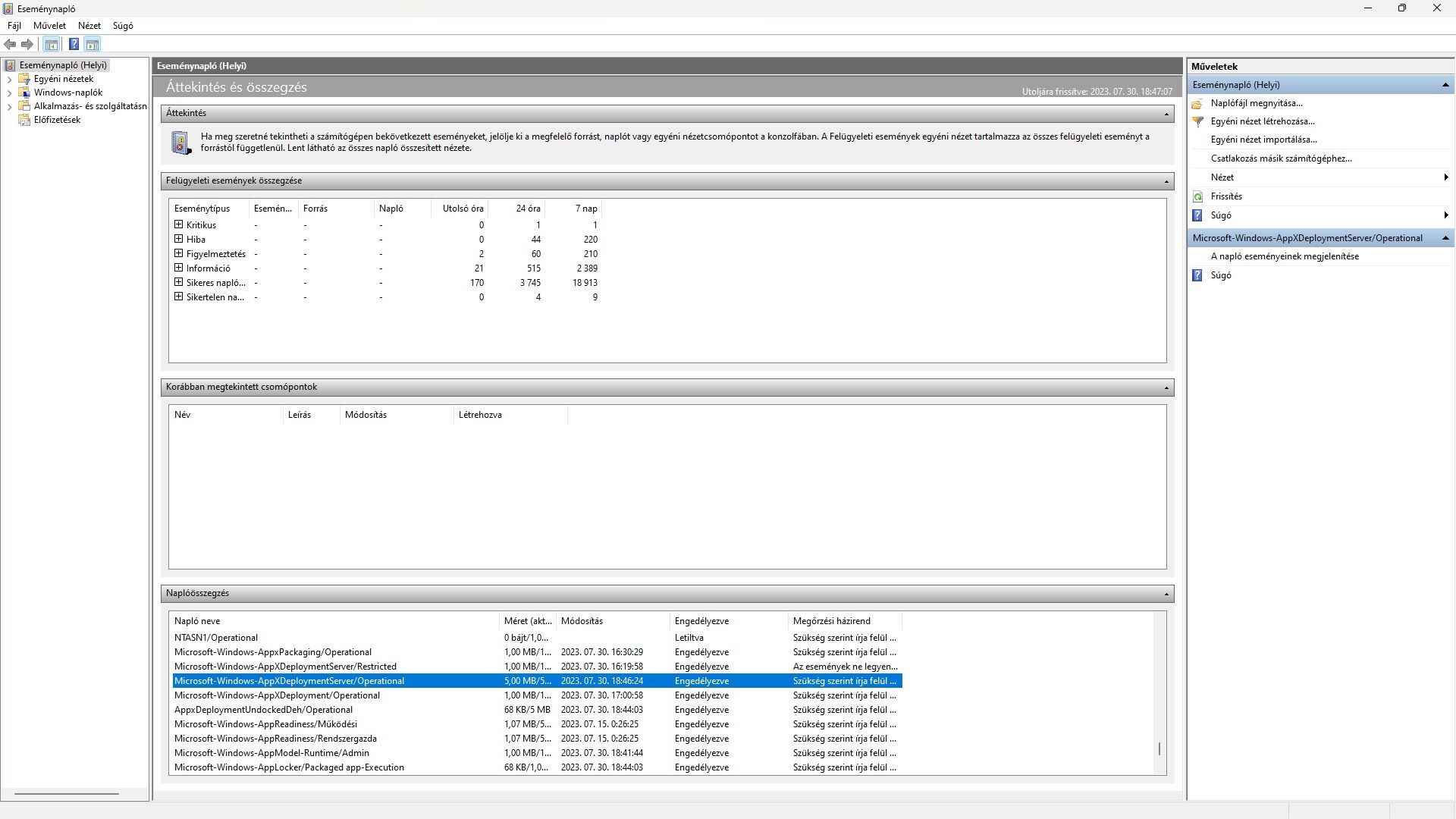The height and width of the screenshot is (819, 1456).
Task: Select Microsoft-Windows-AppXDeploymentServer/Restricted log row
Action: click(x=537, y=667)
